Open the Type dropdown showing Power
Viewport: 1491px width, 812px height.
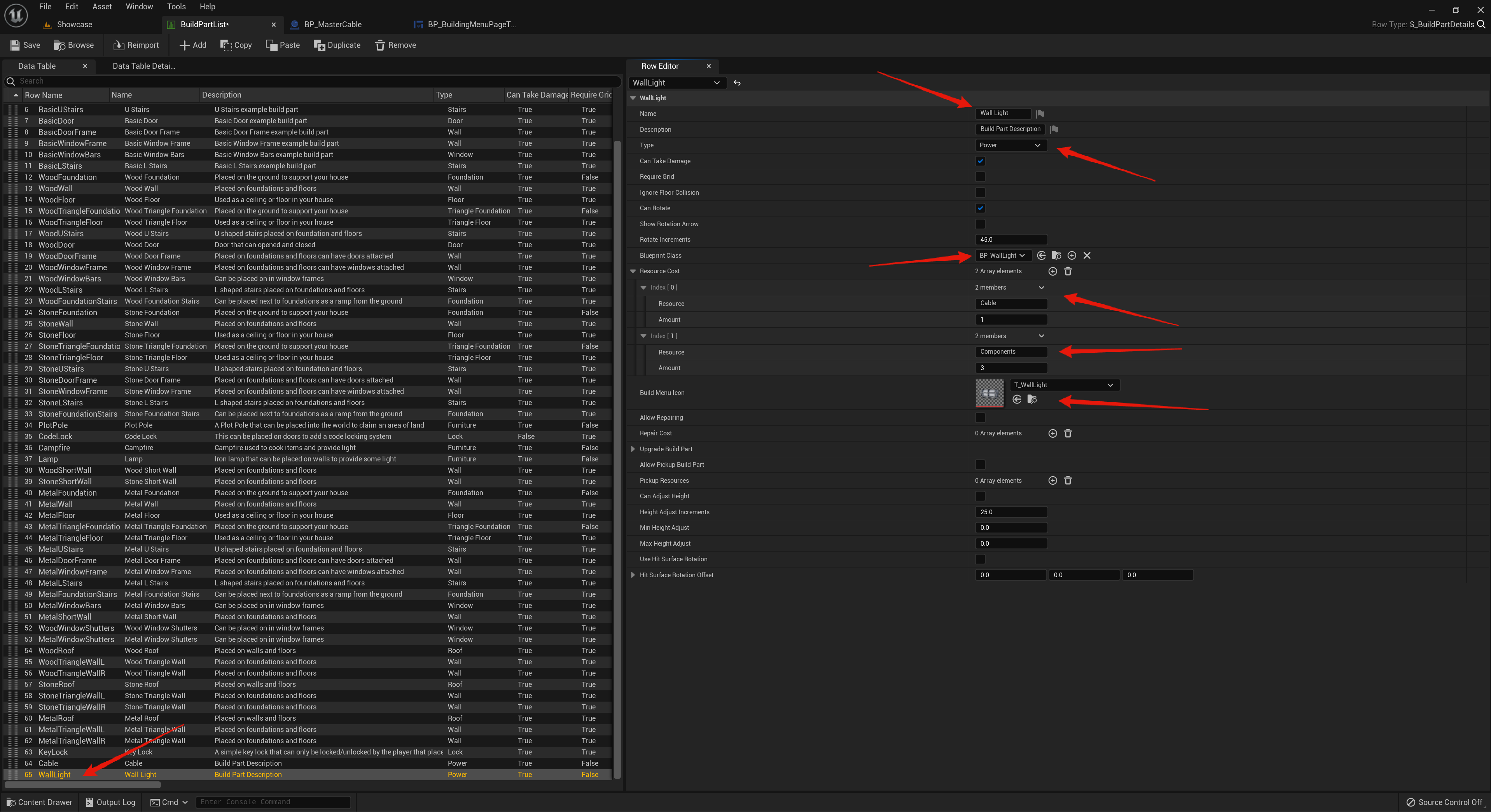pyautogui.click(x=1010, y=145)
